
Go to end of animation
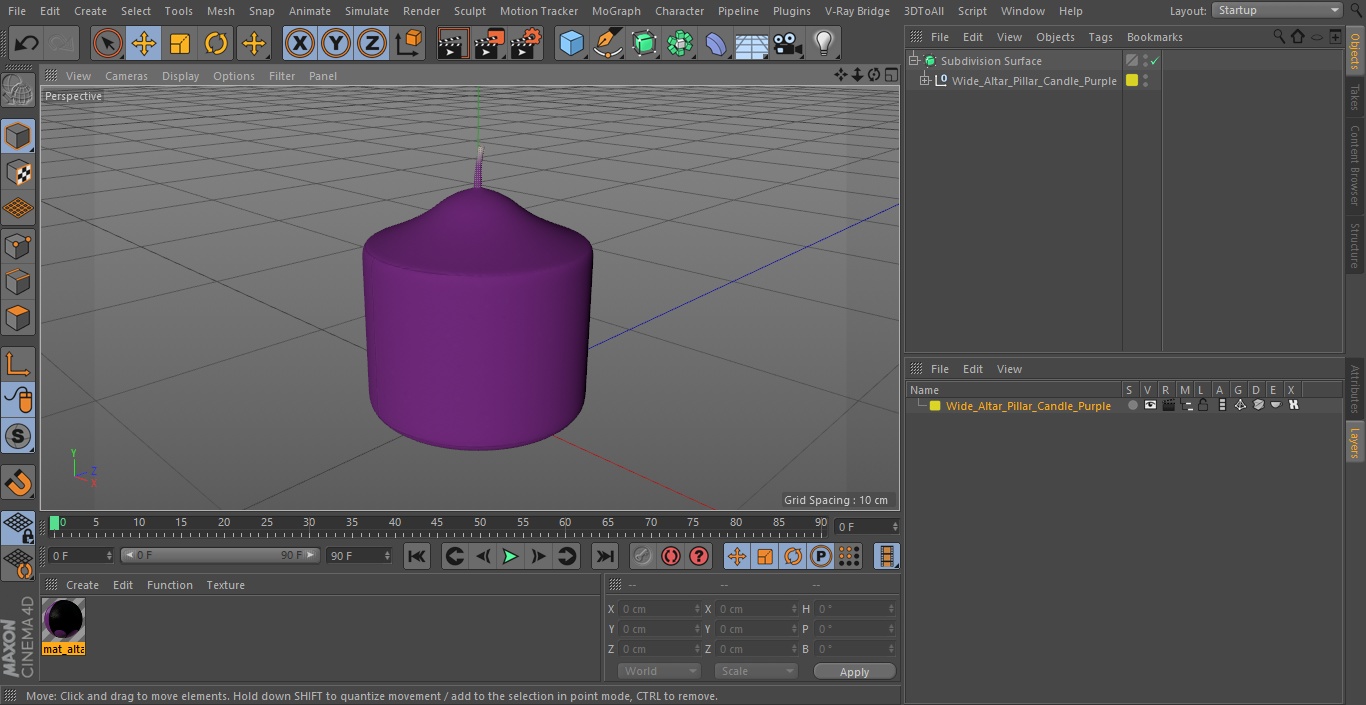point(605,556)
